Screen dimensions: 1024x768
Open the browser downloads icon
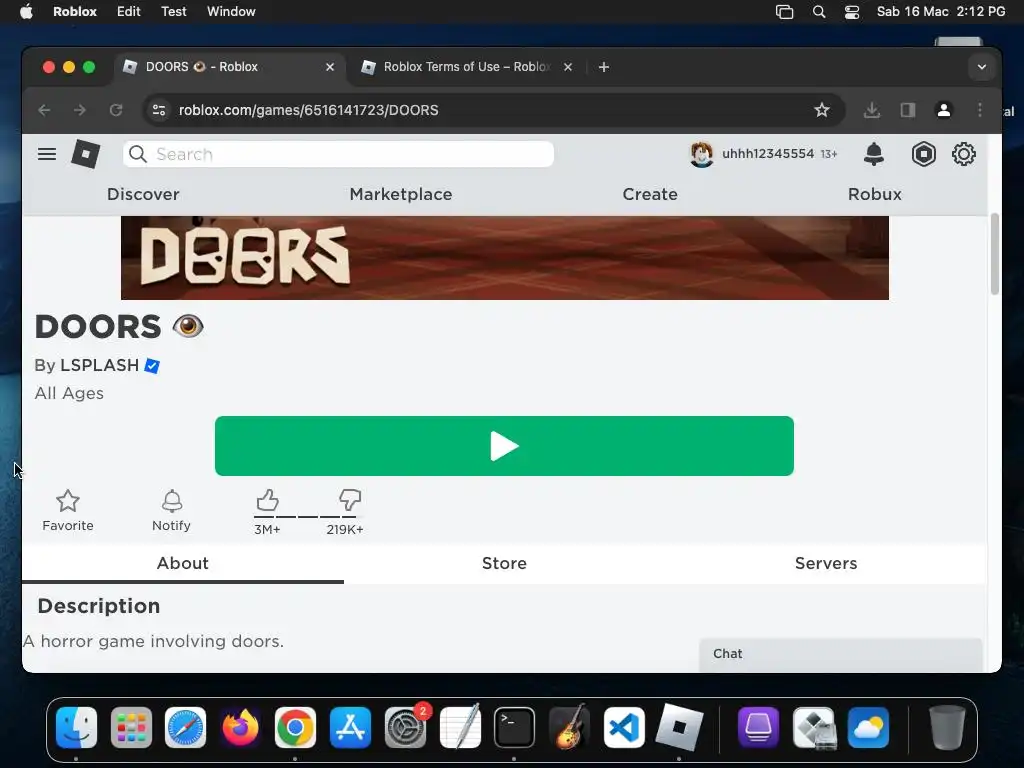[x=872, y=110]
